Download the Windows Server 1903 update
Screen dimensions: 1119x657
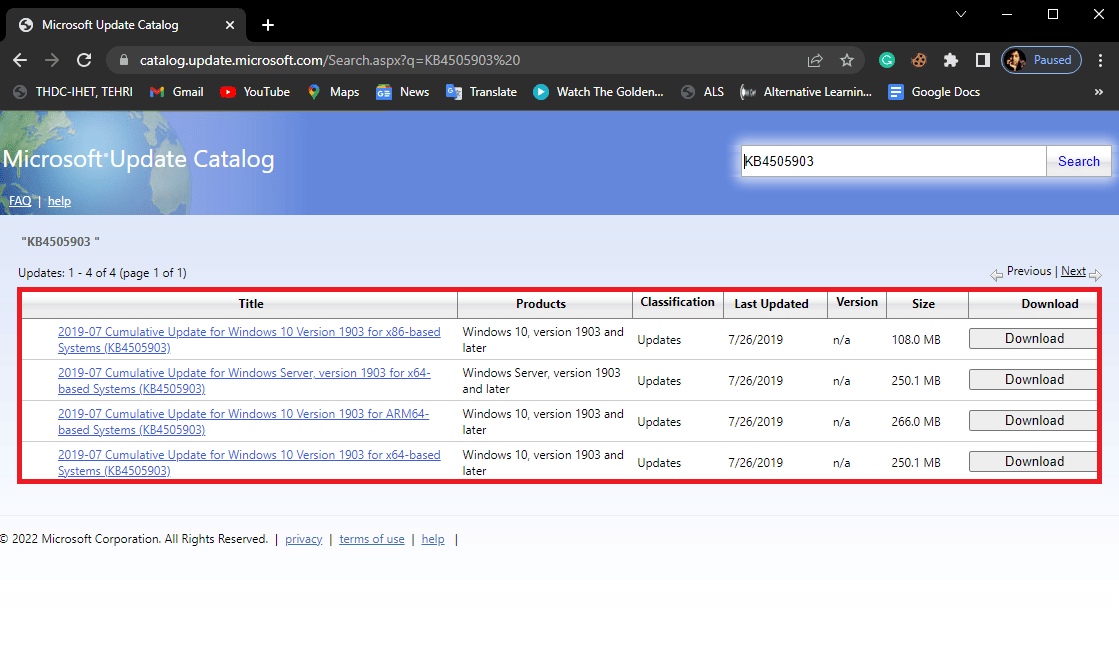[1033, 380]
